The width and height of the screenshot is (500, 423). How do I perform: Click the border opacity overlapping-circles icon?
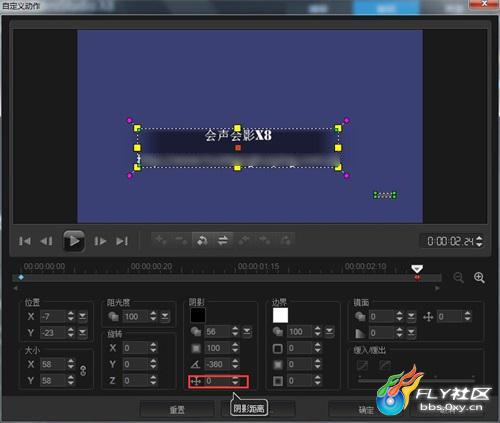click(x=278, y=332)
